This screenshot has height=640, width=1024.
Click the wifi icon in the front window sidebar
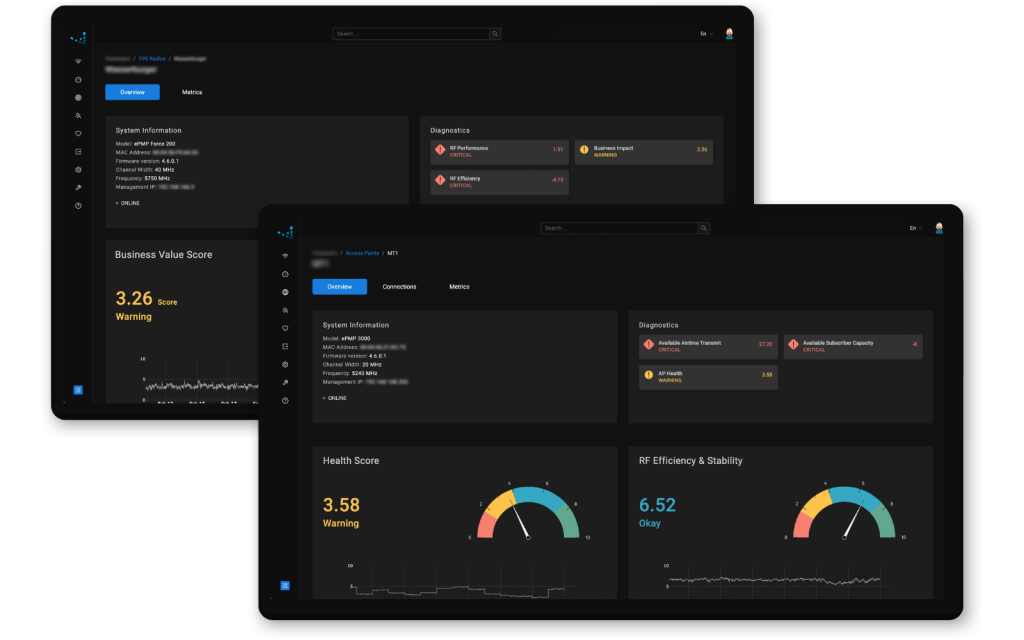pyautogui.click(x=285, y=256)
